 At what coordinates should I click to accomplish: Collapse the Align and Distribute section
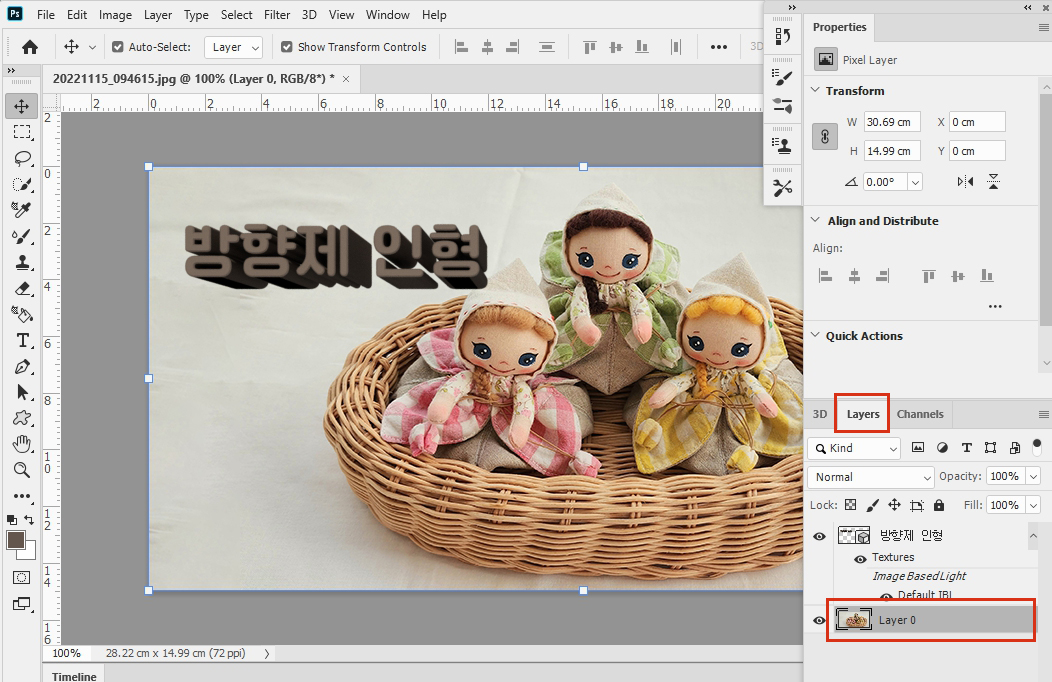(815, 220)
